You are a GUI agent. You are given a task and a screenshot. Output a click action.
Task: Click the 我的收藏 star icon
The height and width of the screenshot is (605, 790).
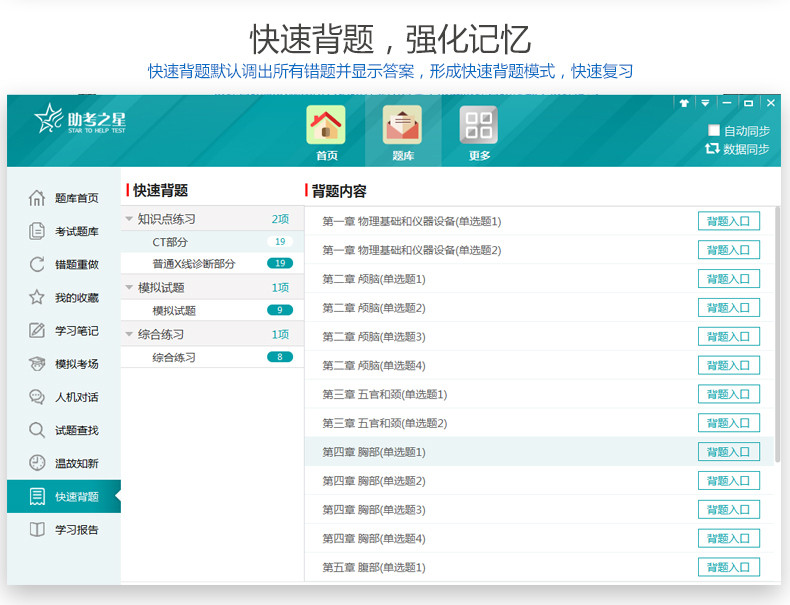(37, 297)
